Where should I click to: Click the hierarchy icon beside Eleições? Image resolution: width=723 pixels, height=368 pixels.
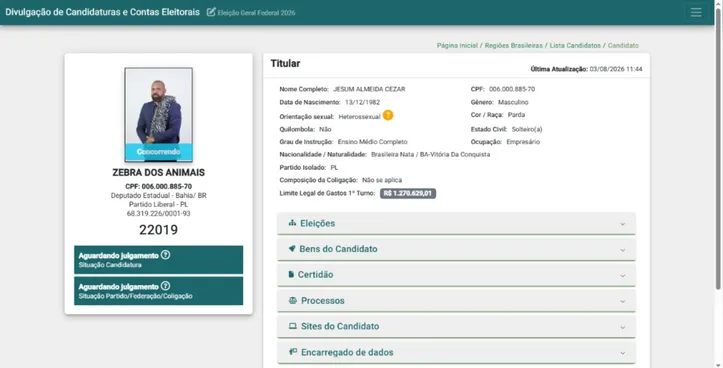(x=292, y=223)
